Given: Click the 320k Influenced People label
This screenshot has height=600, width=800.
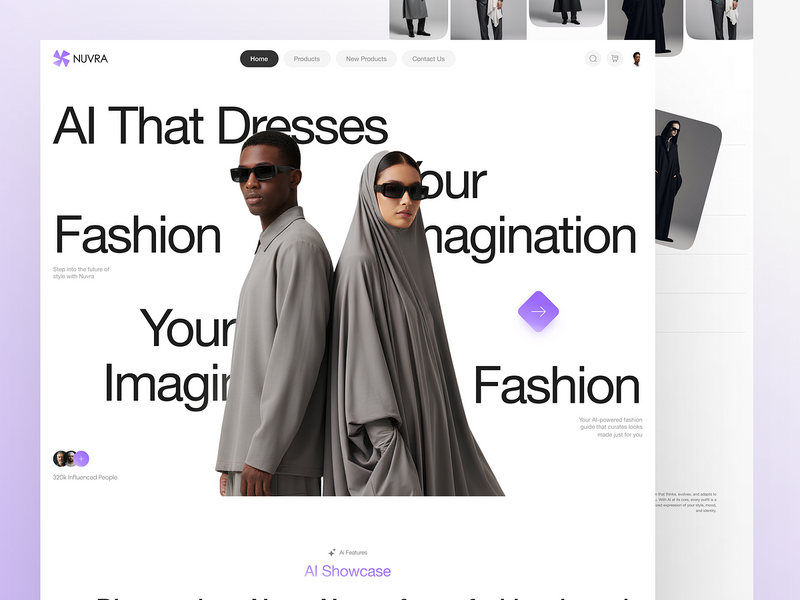Looking at the screenshot, I should point(85,477).
